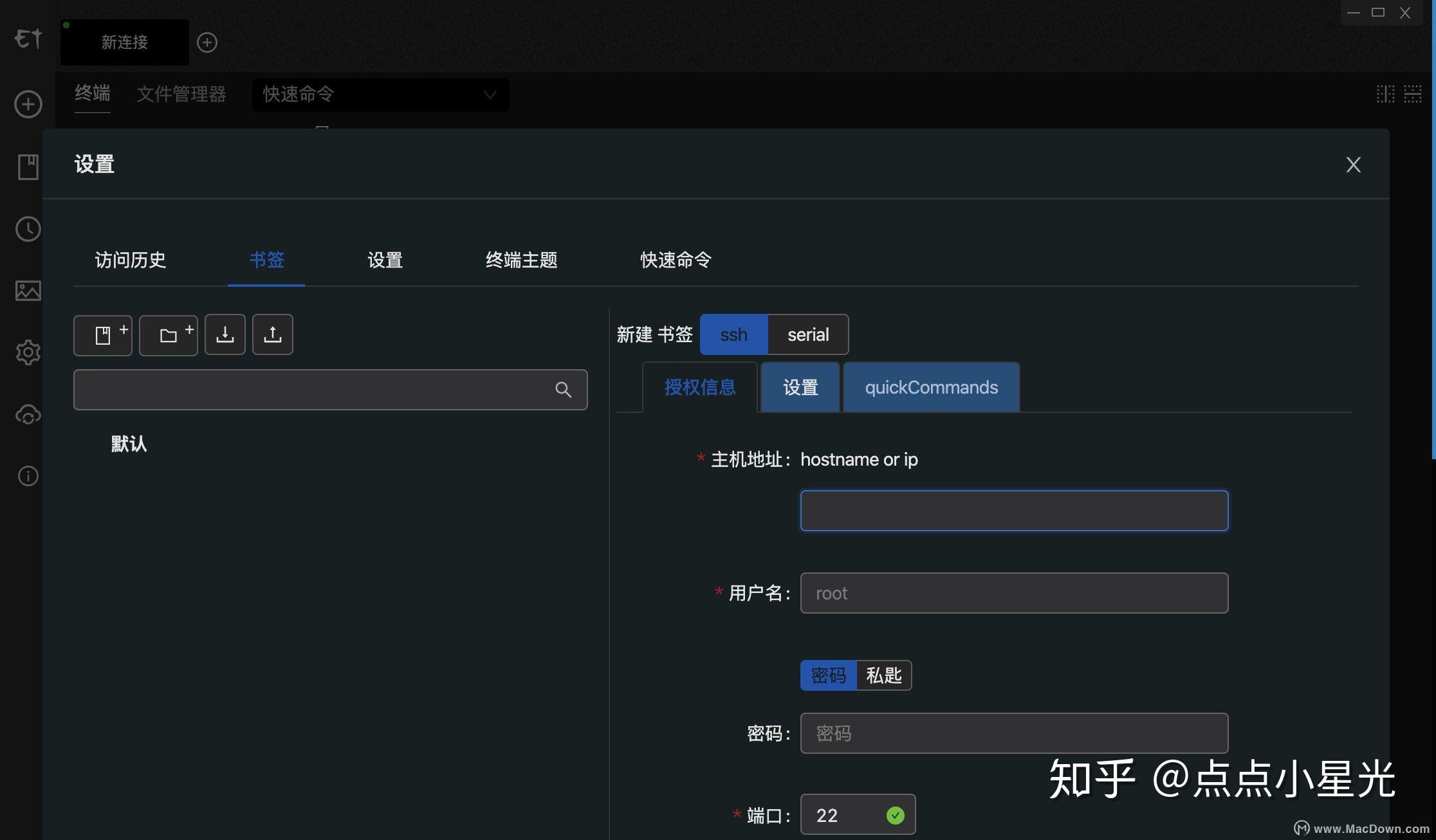The image size is (1436, 840).
Task: Open the new connection plus menu
Action: [207, 42]
